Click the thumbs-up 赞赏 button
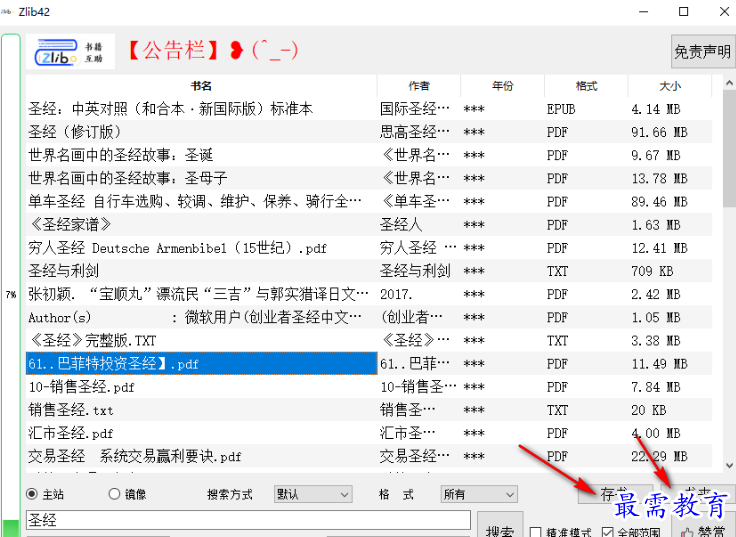The width and height of the screenshot is (736, 537). (703, 526)
